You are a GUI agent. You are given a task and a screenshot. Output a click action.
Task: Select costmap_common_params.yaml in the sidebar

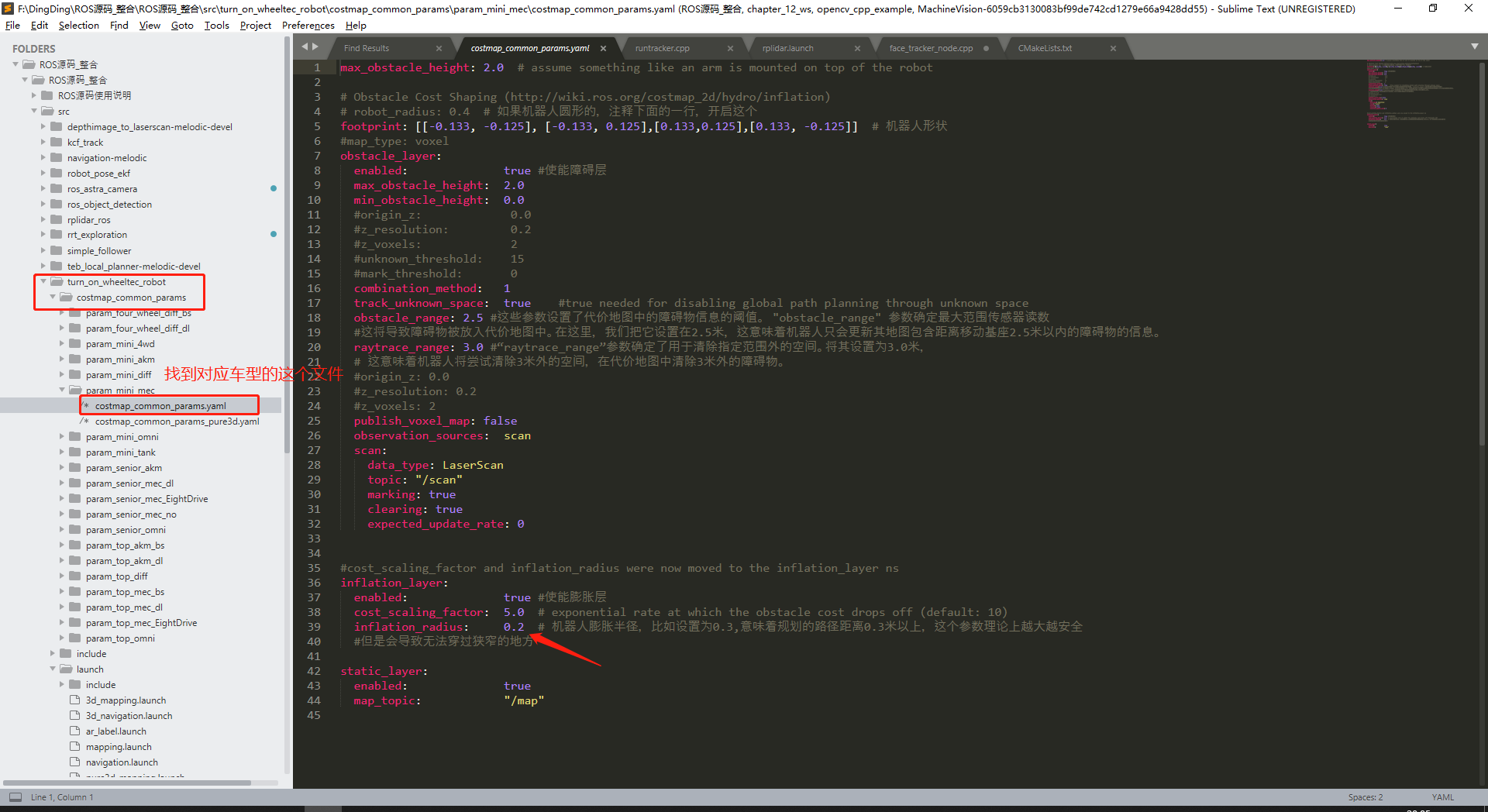[x=160, y=406]
